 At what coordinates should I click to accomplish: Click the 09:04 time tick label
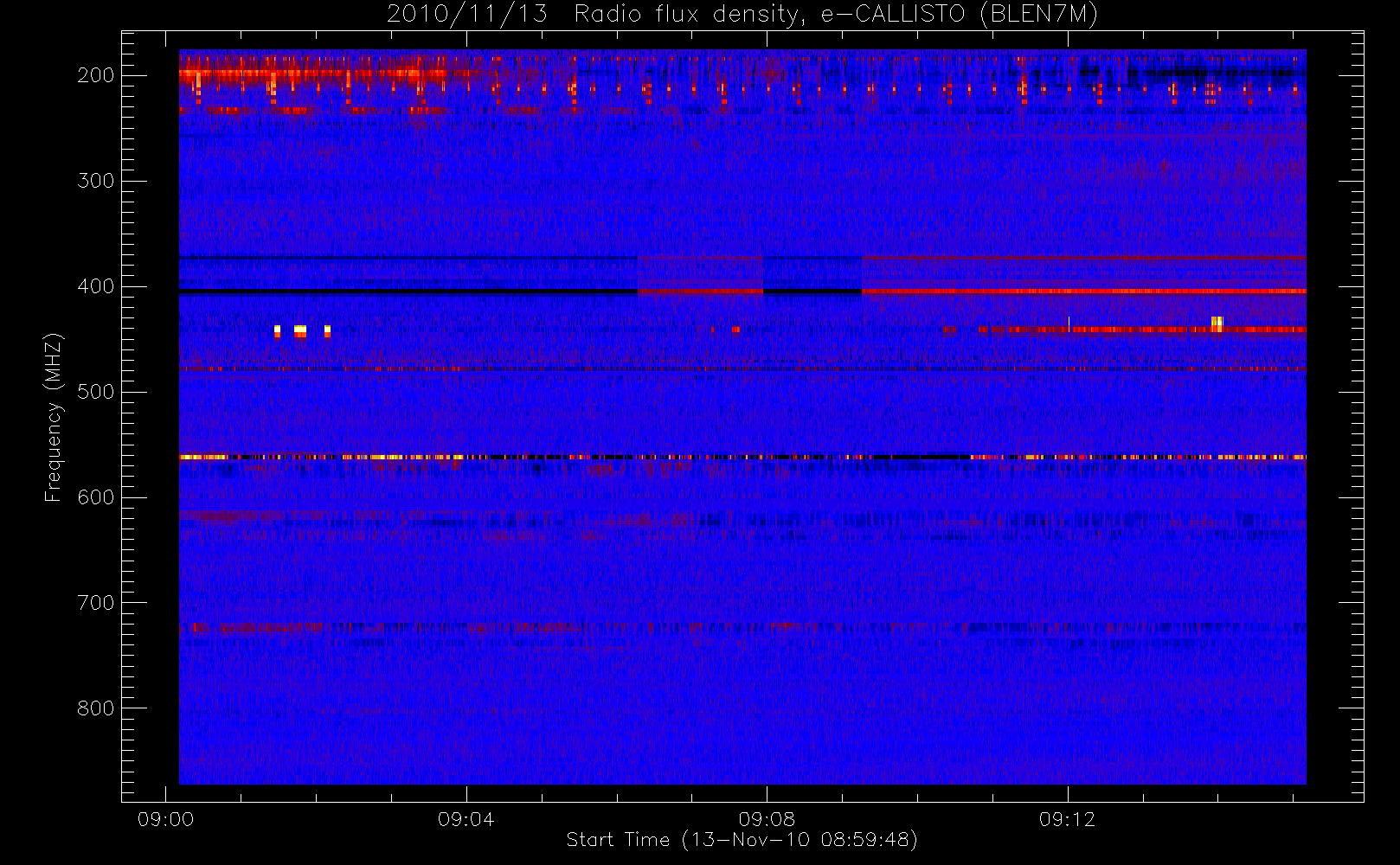tap(466, 819)
